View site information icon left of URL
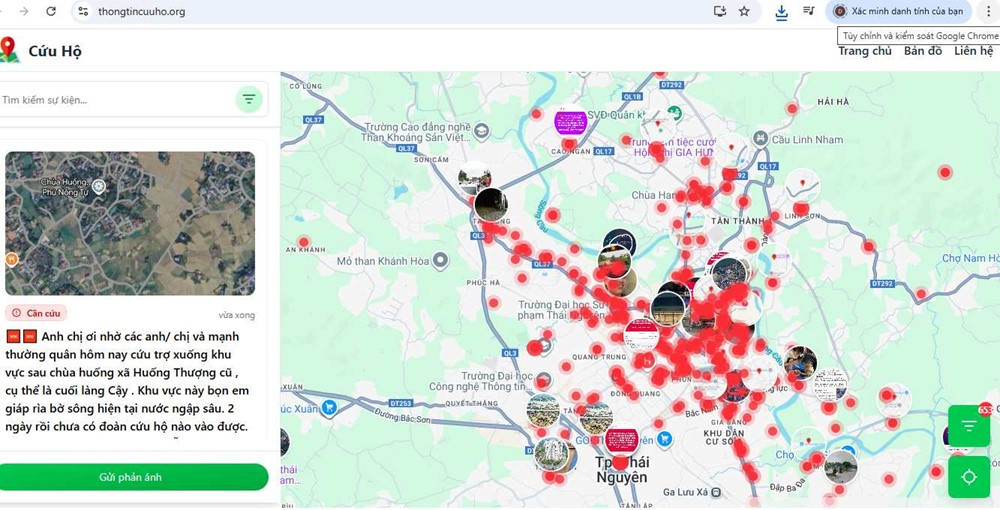 pos(84,12)
